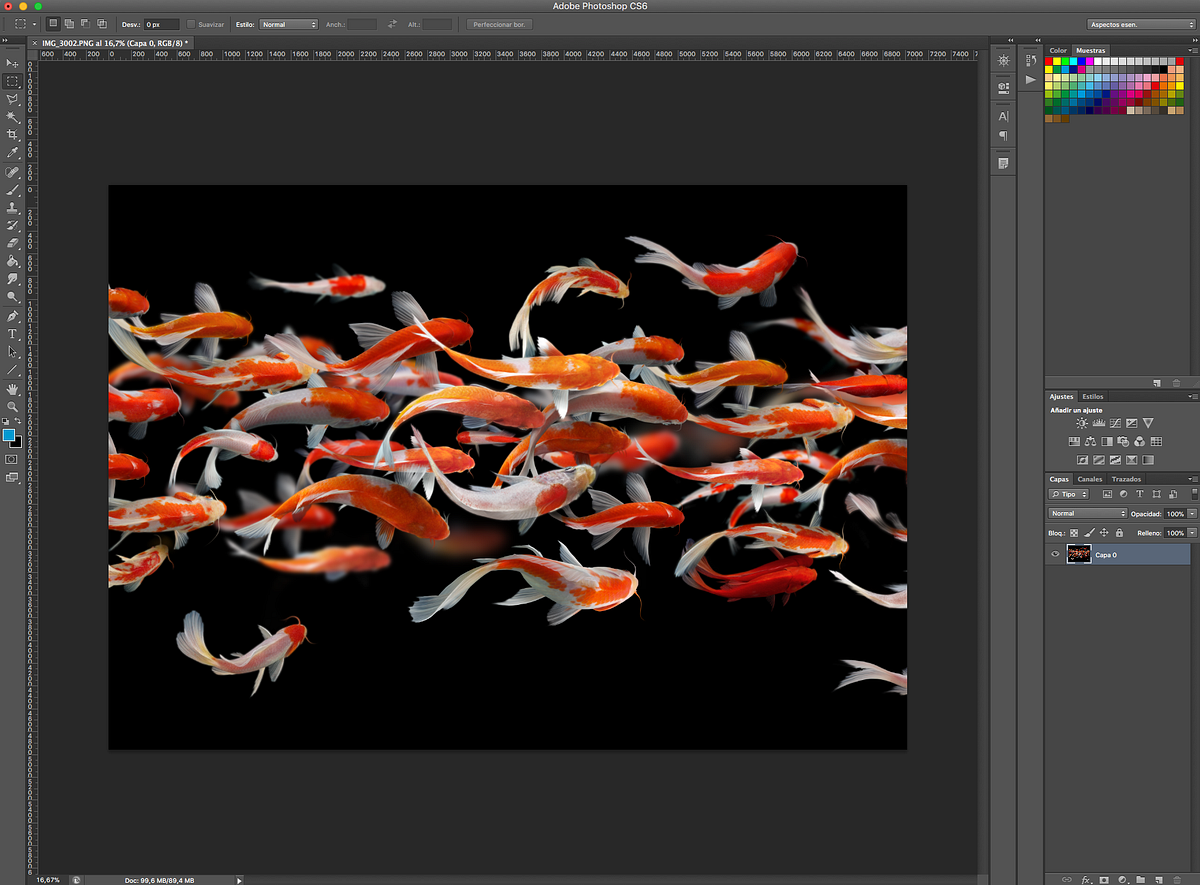Select the Move tool
This screenshot has width=1200, height=885.
13,63
